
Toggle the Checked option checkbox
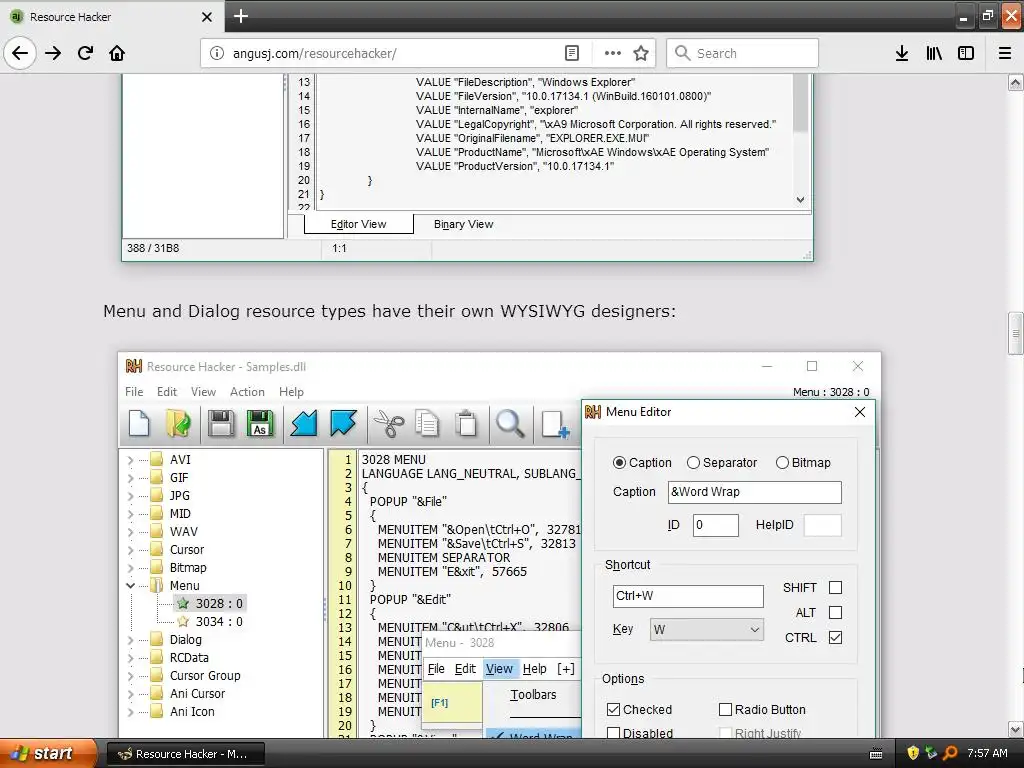(613, 709)
